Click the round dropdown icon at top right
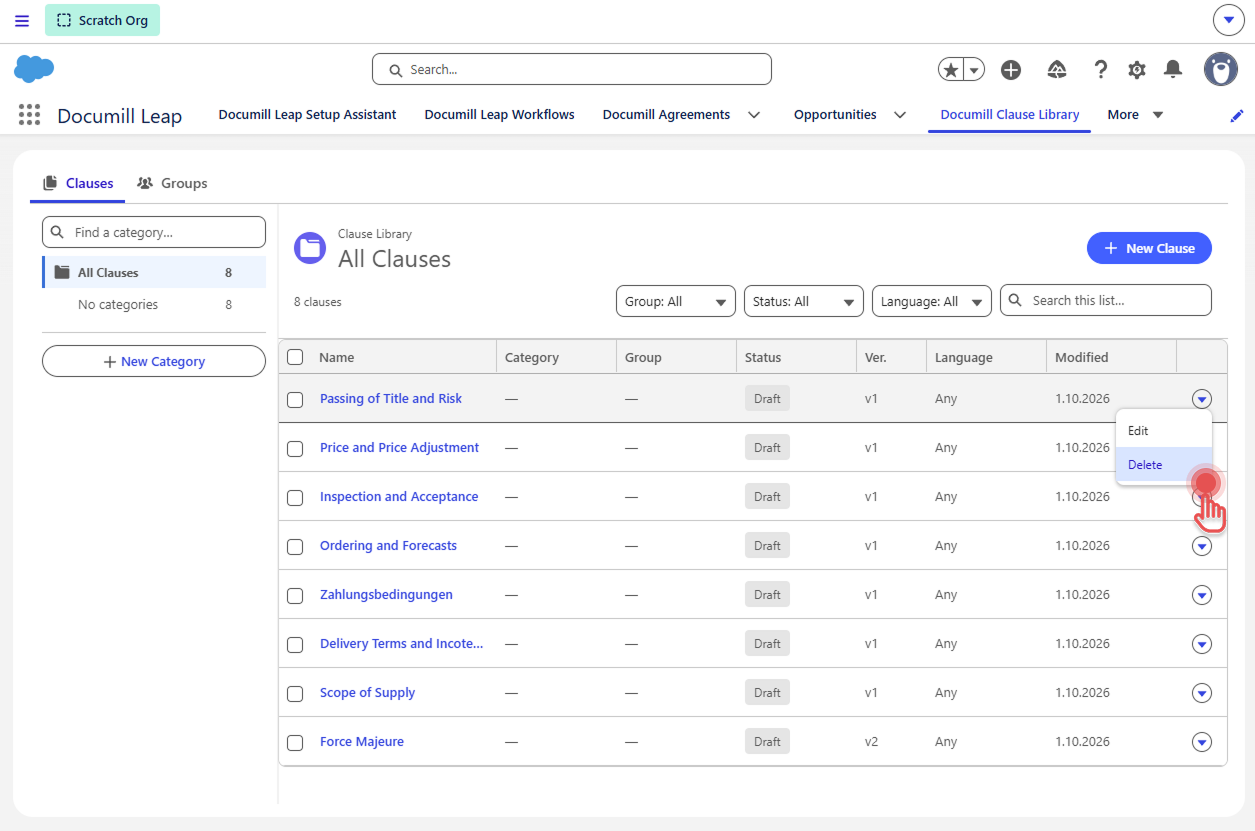The width and height of the screenshot is (1255, 831). point(1228,20)
